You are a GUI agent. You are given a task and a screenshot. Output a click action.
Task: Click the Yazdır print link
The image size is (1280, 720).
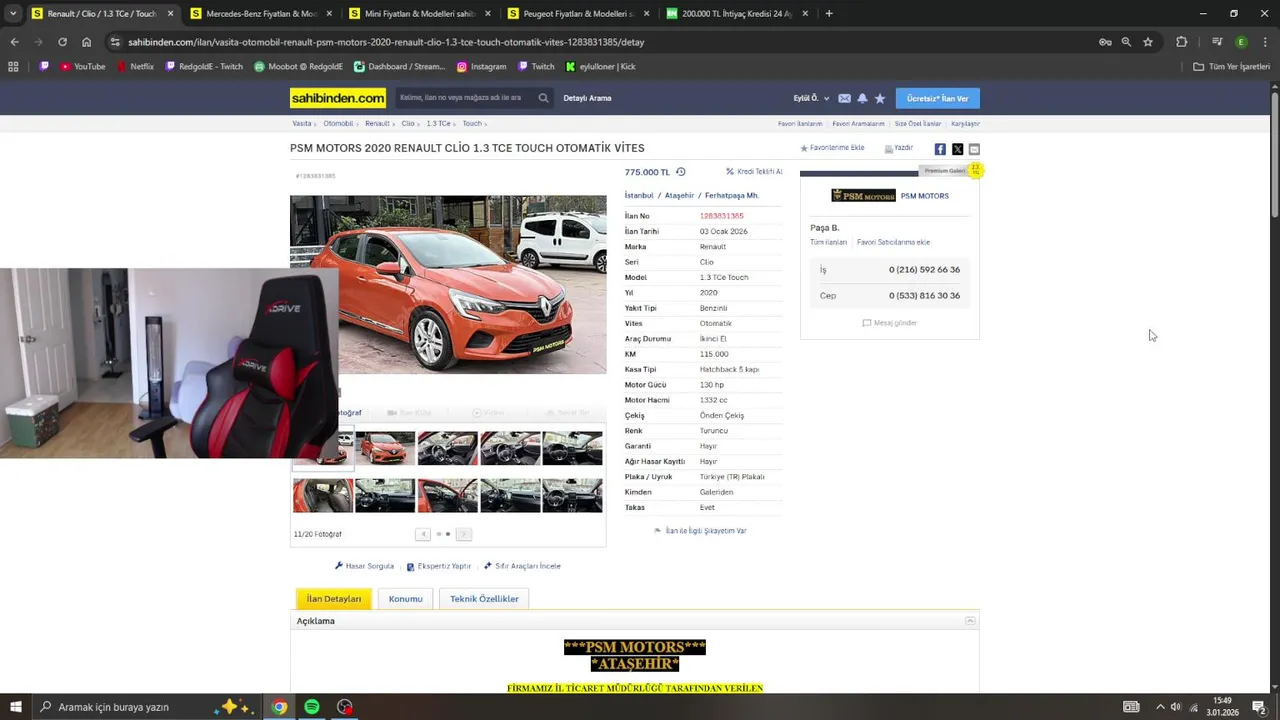[x=898, y=148]
